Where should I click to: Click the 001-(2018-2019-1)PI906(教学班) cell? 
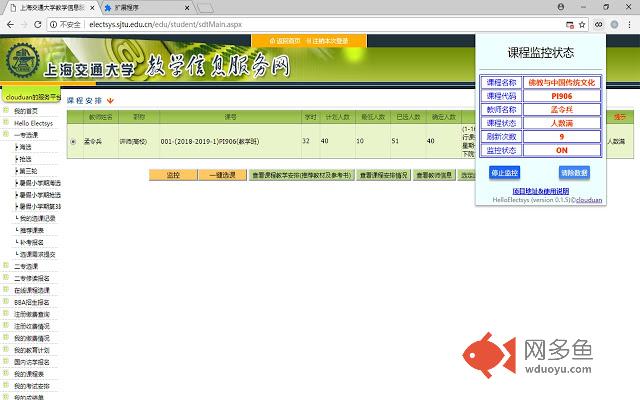231,141
